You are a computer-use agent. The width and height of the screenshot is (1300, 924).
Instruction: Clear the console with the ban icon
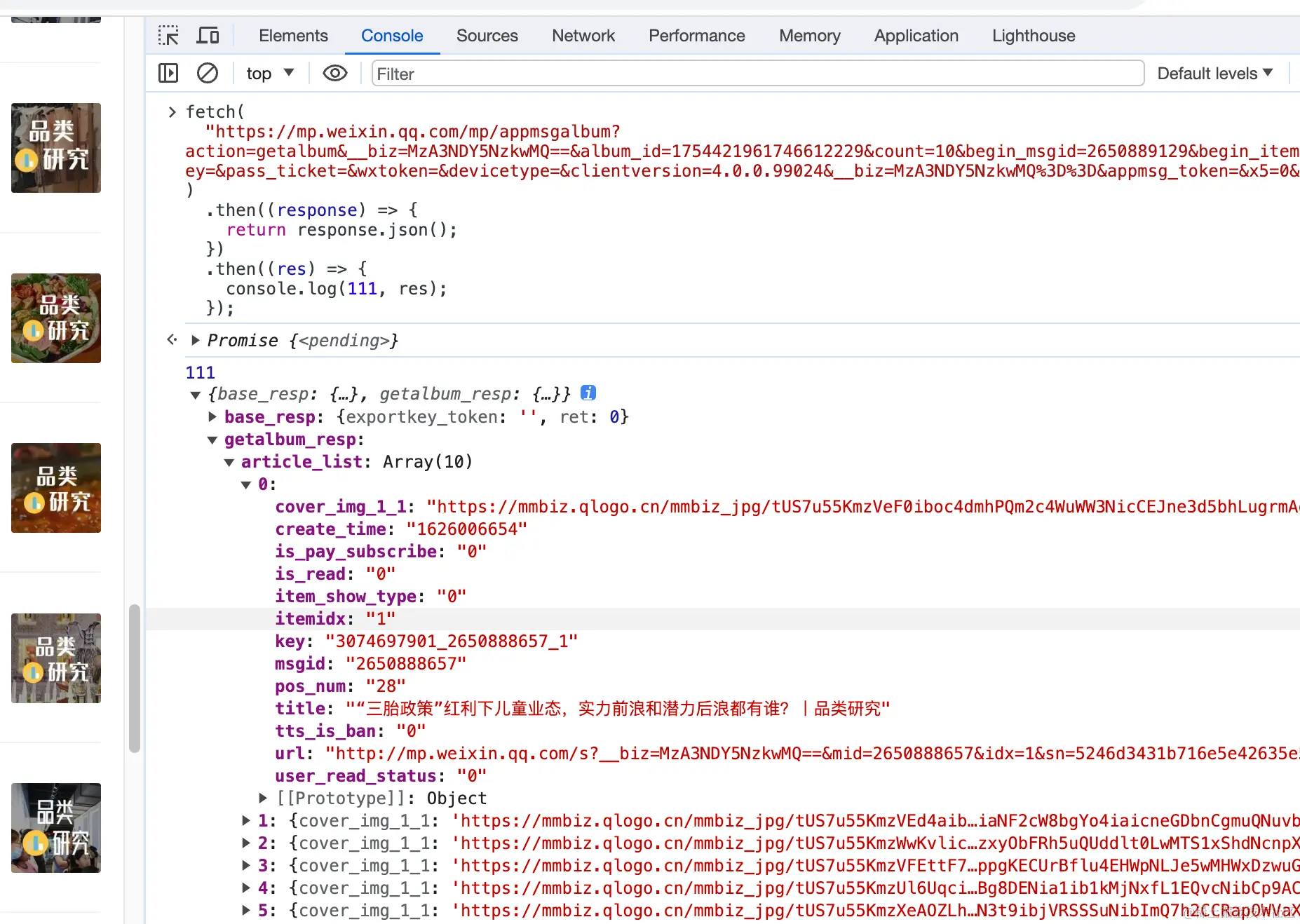208,73
